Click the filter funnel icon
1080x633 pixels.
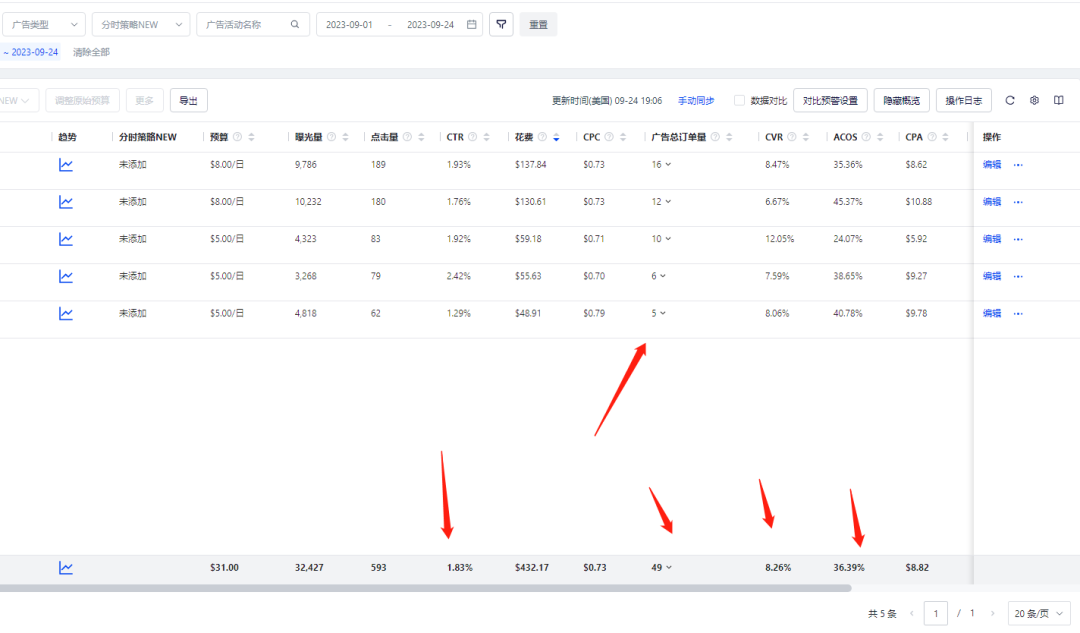coord(501,24)
